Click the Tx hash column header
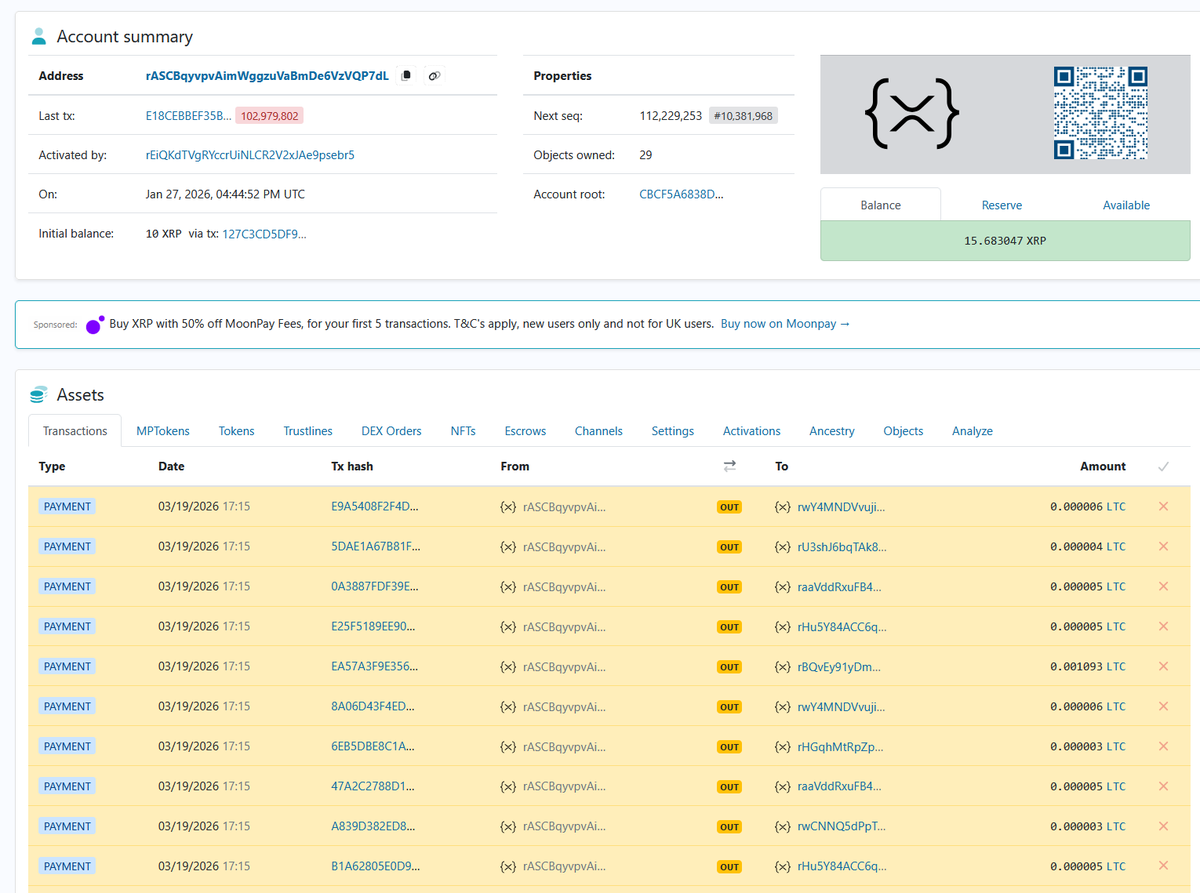The image size is (1200, 893). 352,466
